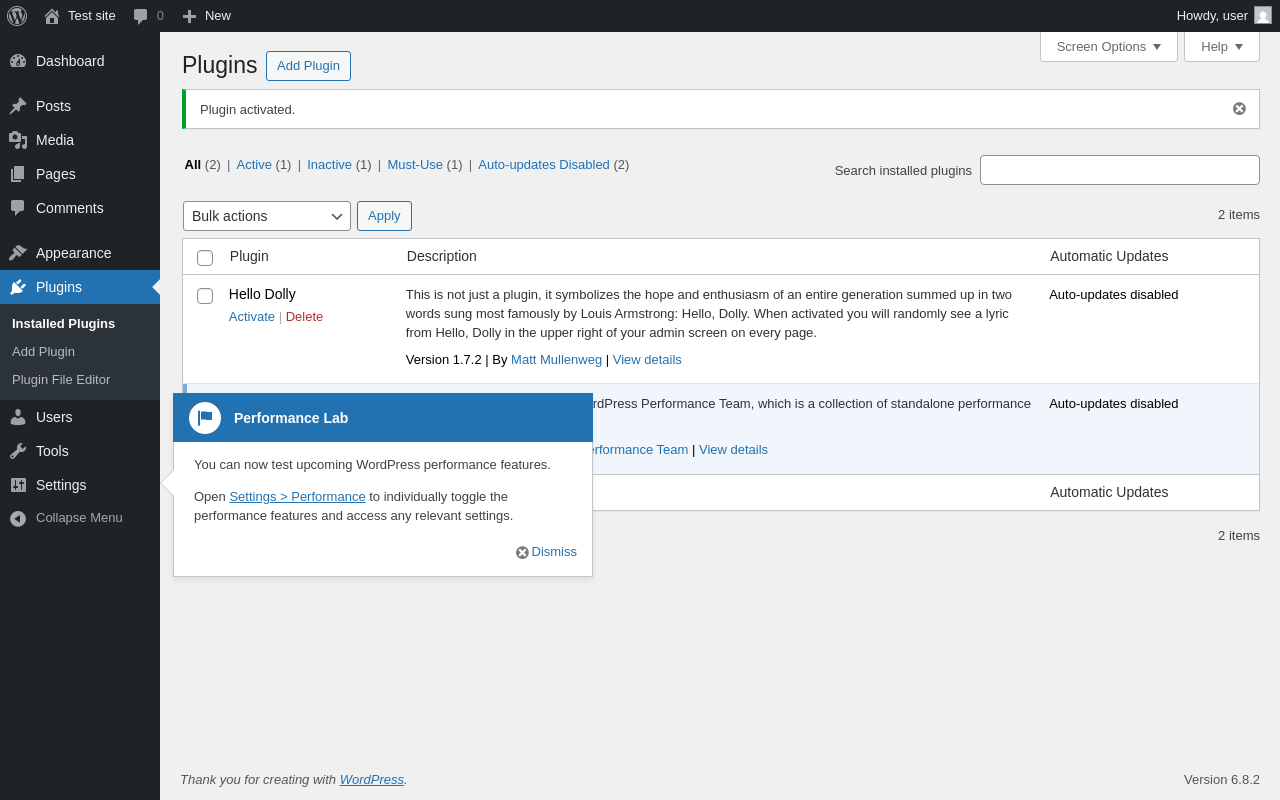
Task: Open Add Plugin in the sidebar submenu
Action: [43, 352]
